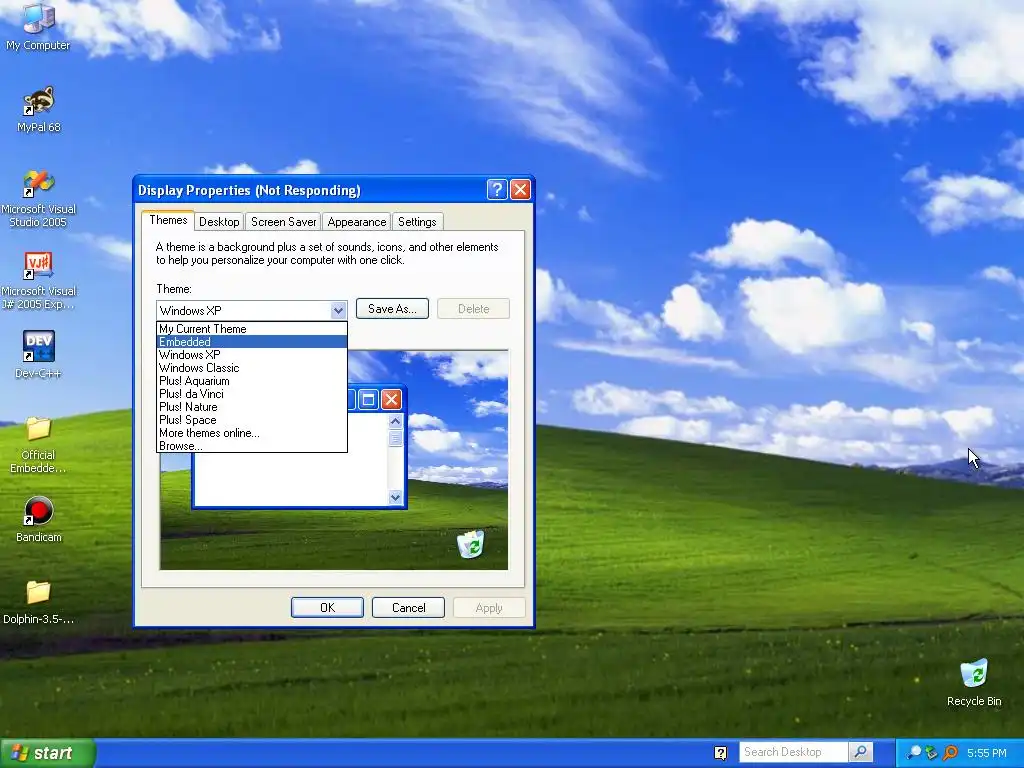Click the Display Properties help question button

pos(497,190)
